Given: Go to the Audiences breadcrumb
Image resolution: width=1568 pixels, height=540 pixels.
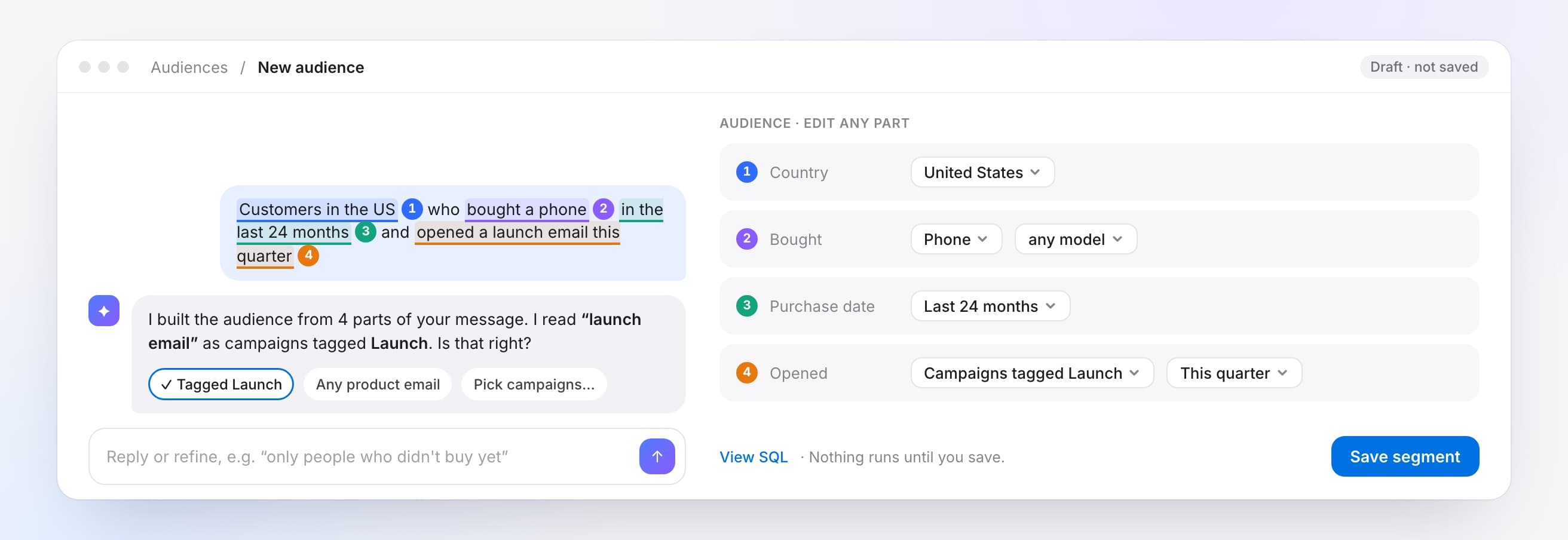Looking at the screenshot, I should coord(189,67).
